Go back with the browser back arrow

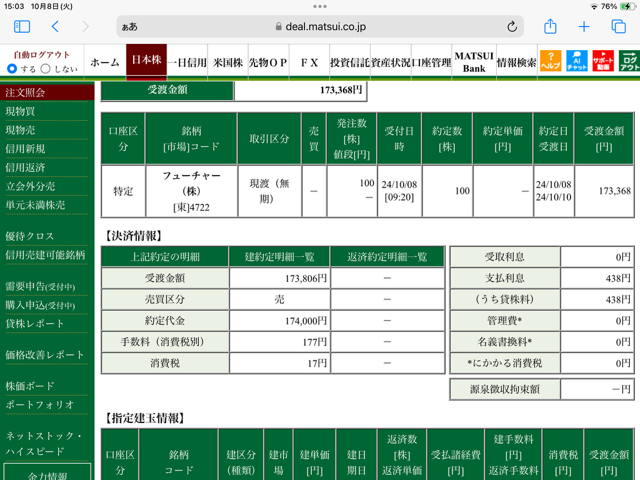(x=56, y=27)
